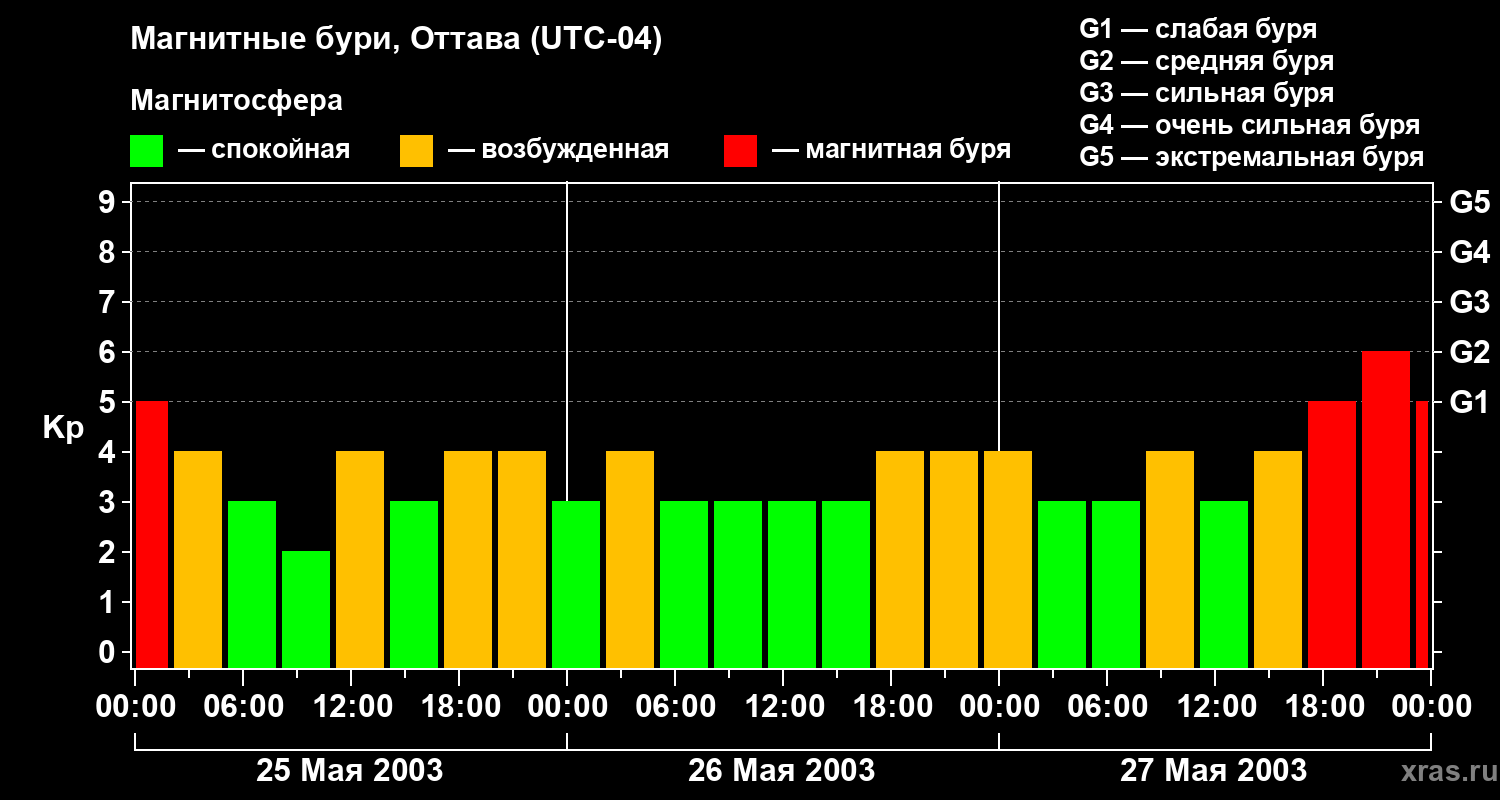Click the 'G4 — очень сильная буря' line
This screenshot has width=1500, height=800.
[1249, 125]
